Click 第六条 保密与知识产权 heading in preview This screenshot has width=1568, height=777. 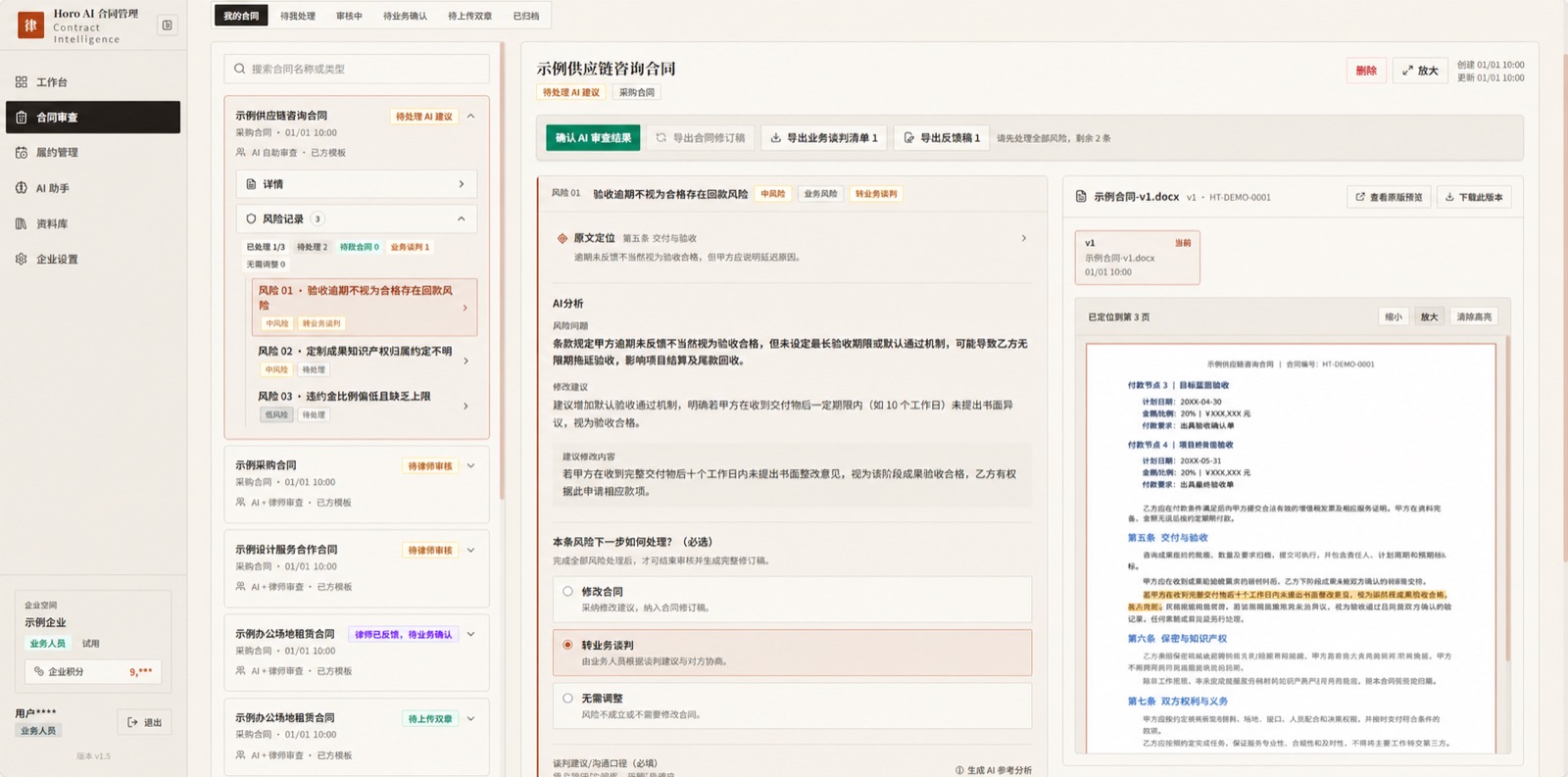point(1177,638)
